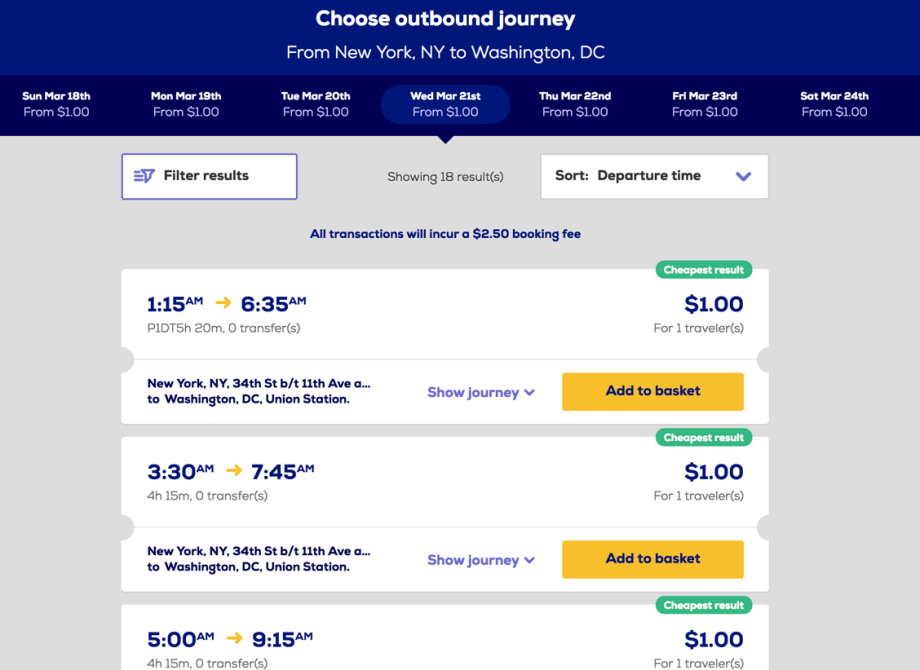Select the Mon Mar 19th date tab
Screen dimensions: 920x670
click(186, 104)
